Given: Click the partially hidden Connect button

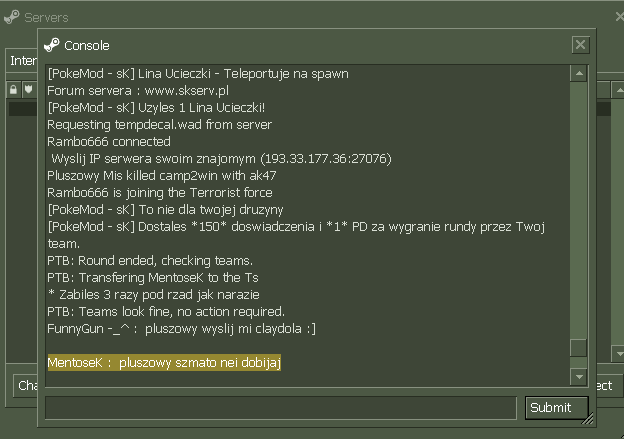Looking at the screenshot, I should 604,385.
